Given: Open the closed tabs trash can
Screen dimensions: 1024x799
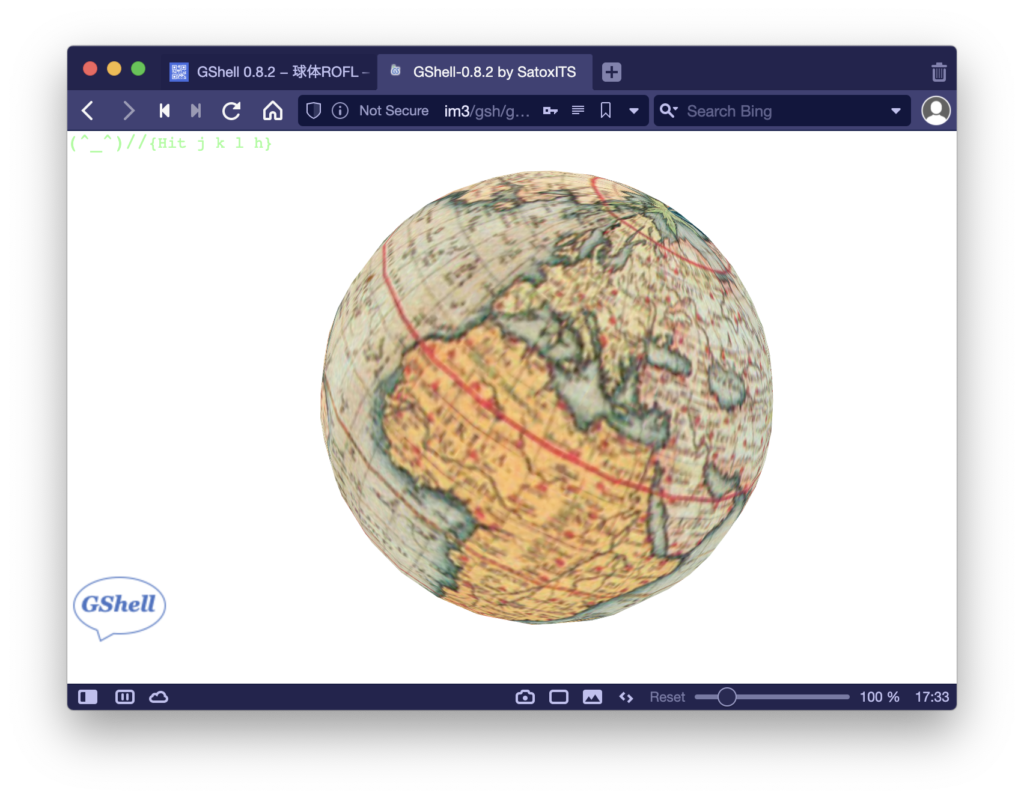Looking at the screenshot, I should click(938, 72).
